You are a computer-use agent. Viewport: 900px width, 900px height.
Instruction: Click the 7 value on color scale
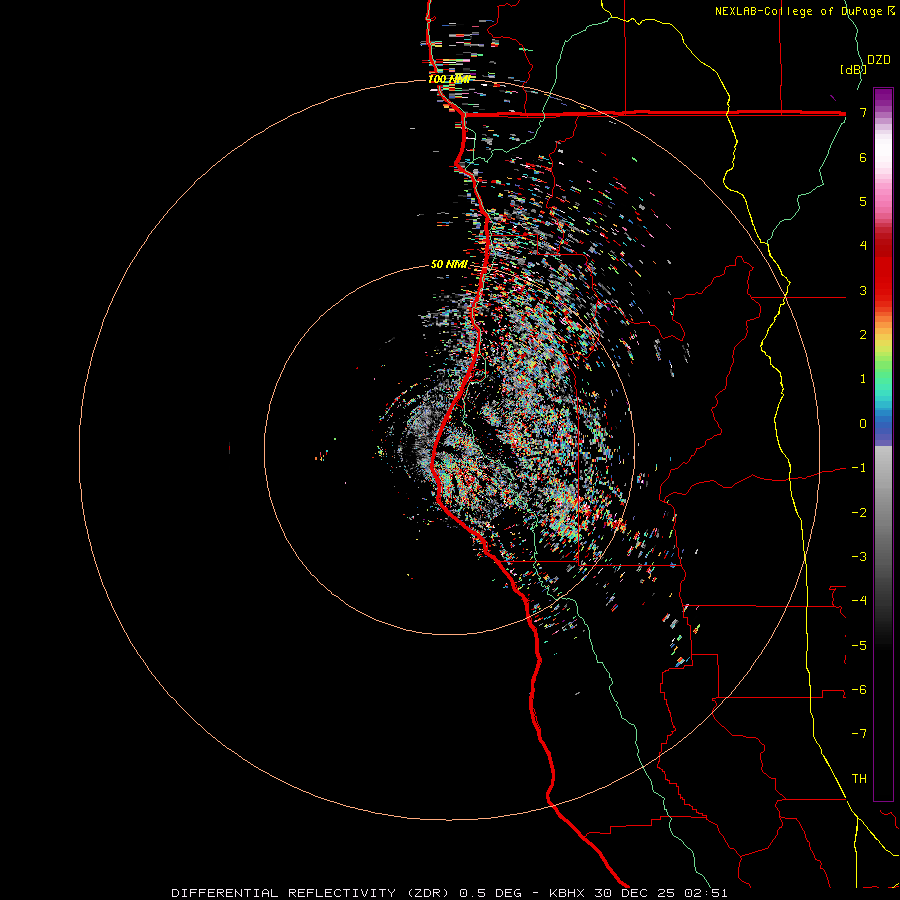click(863, 112)
